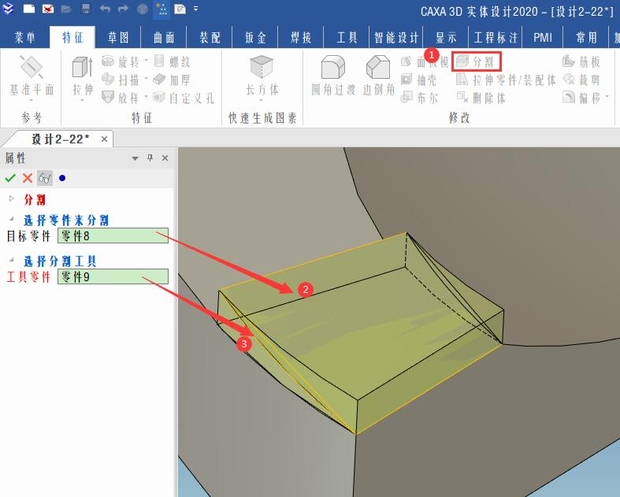The width and height of the screenshot is (620, 497).
Task: Switch to the 工程标注 ribbon tab
Action: pyautogui.click(x=496, y=38)
